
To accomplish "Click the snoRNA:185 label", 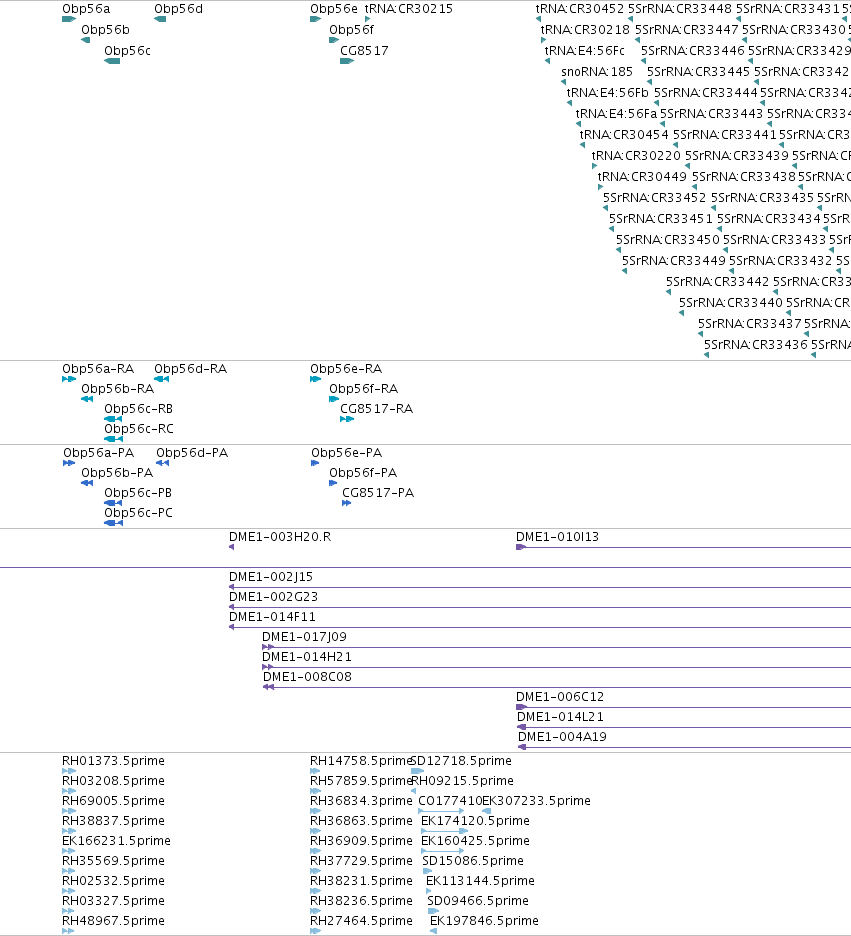I will 597,72.
